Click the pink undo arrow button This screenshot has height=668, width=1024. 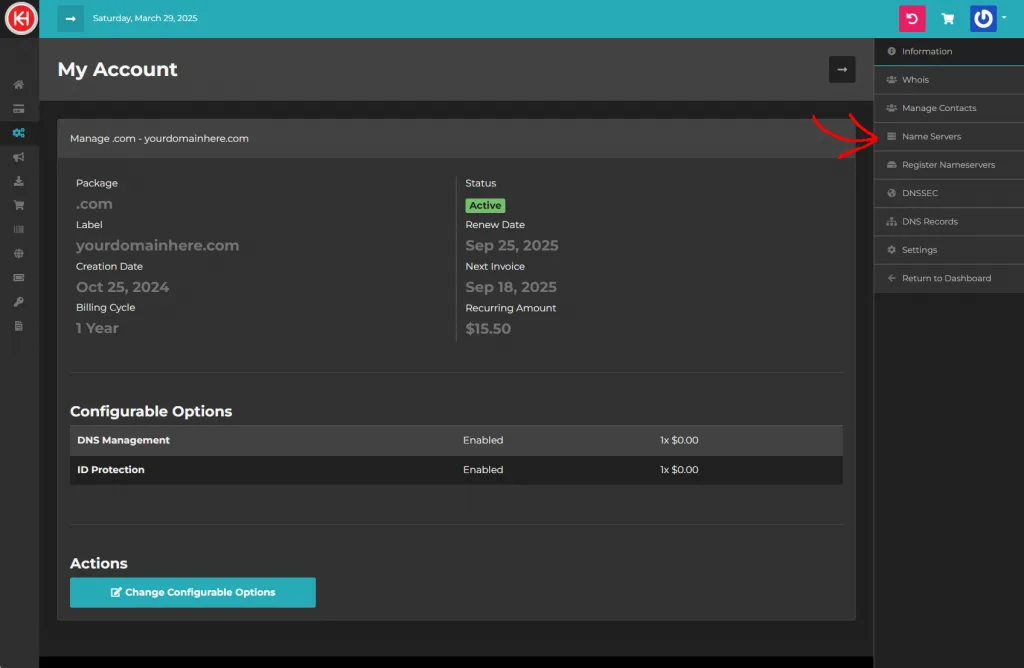(x=912, y=18)
